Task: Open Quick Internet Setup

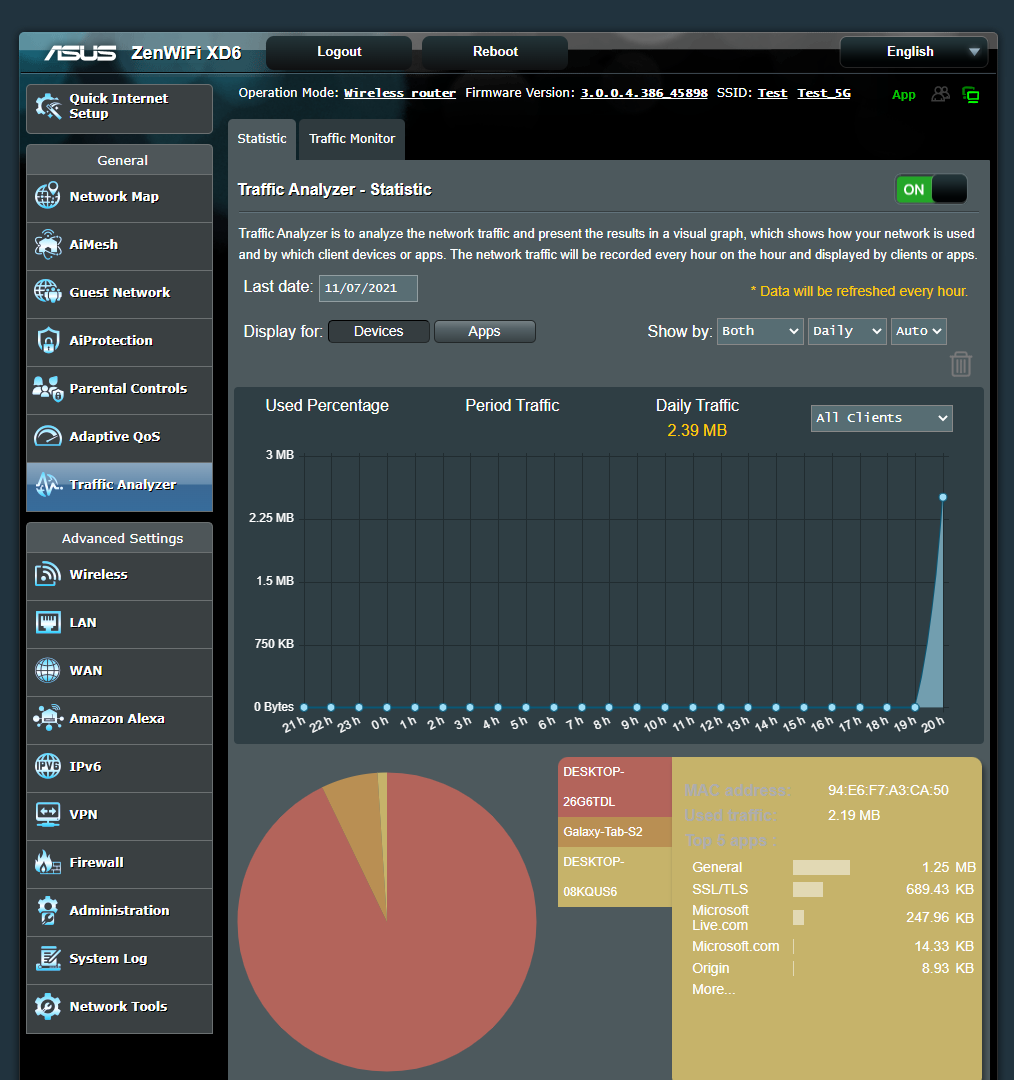Action: pos(119,109)
